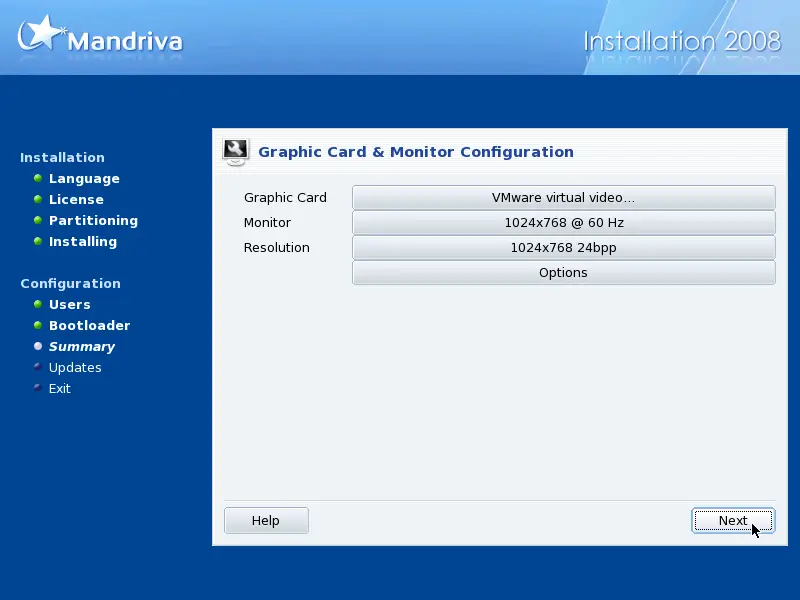
Task: Click the Installation 2008 banner text
Action: point(682,41)
